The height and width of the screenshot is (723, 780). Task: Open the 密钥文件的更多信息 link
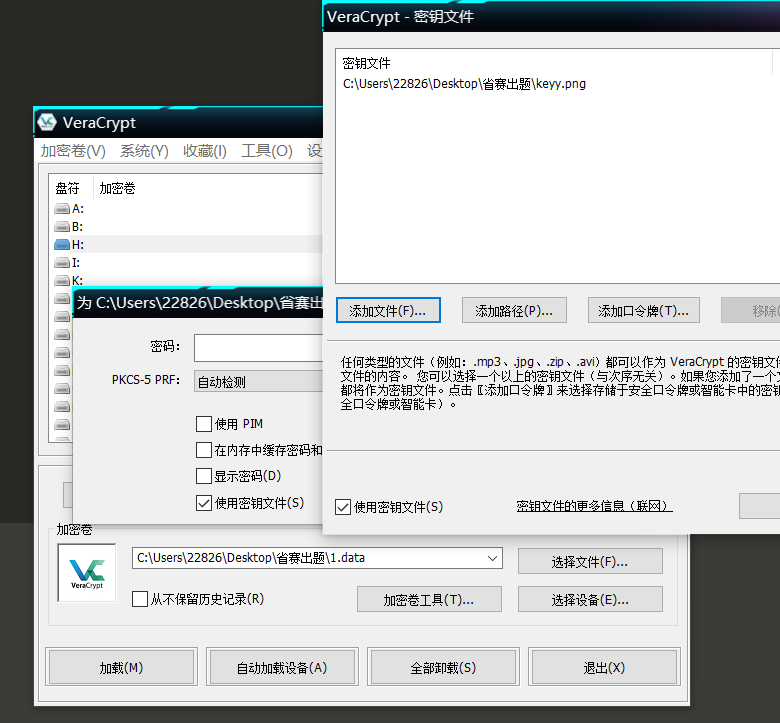point(594,507)
